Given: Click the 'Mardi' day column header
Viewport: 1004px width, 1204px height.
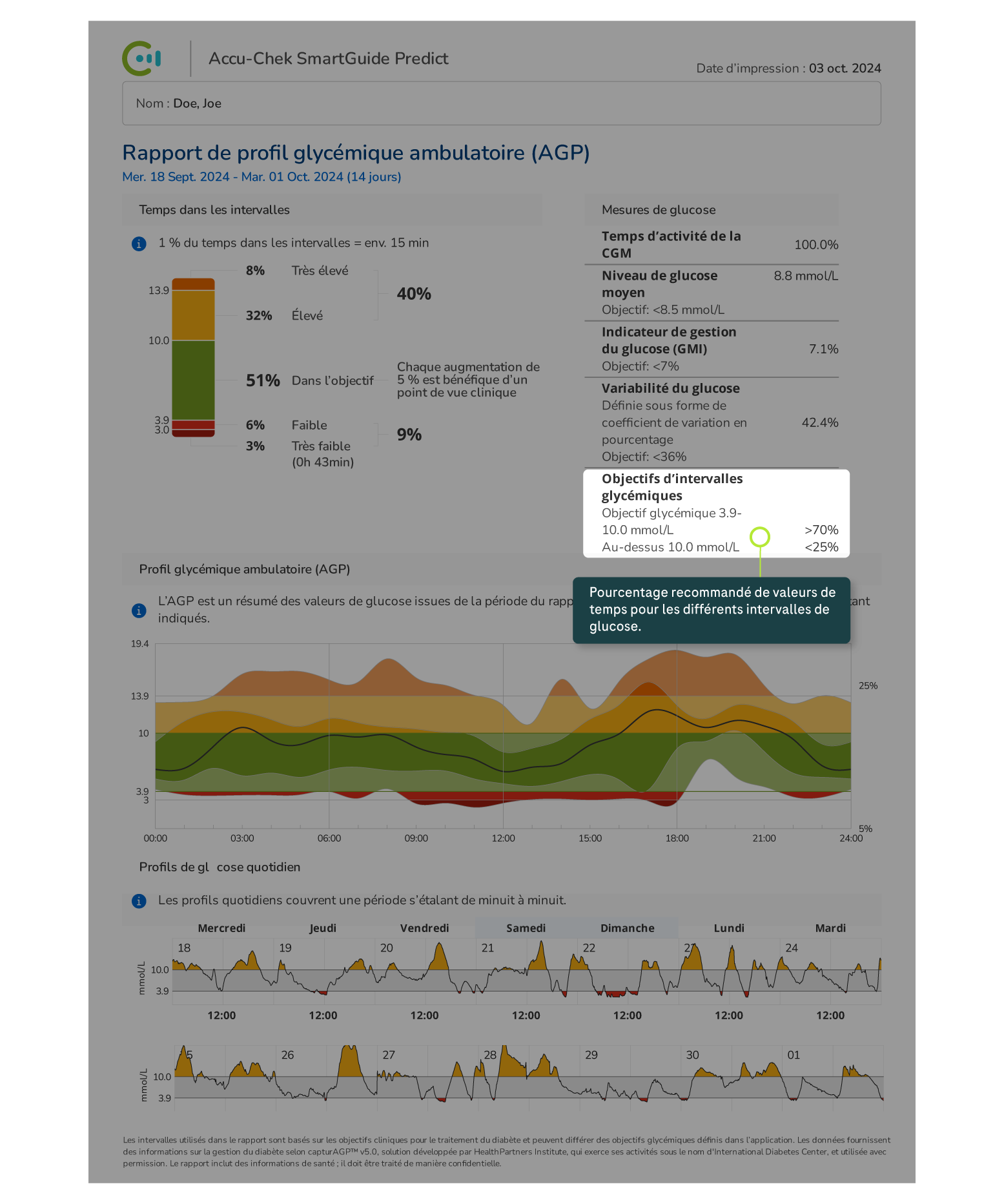Looking at the screenshot, I should click(830, 928).
